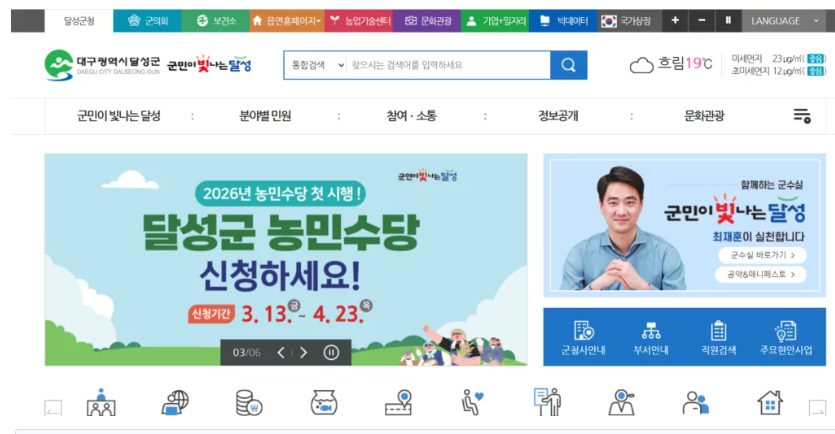
Task: Click the 군수실 바로가기 button
Action: coord(762,255)
